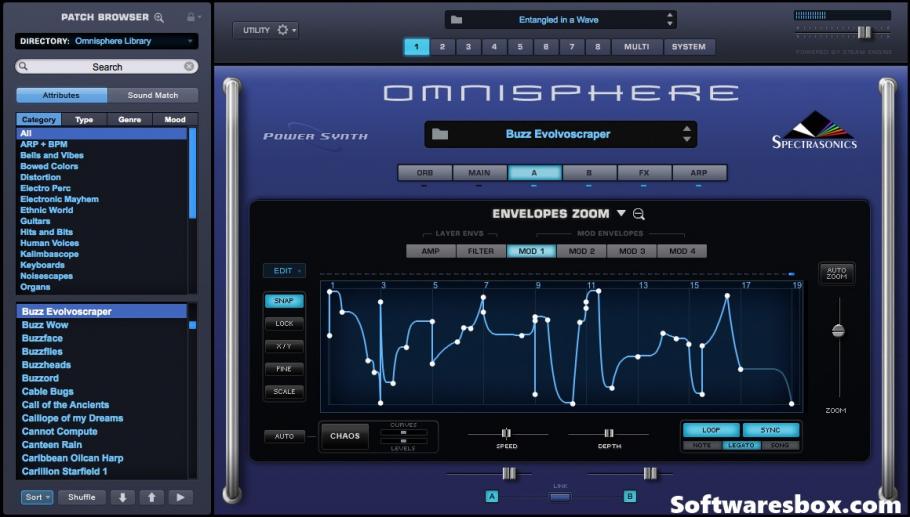Viewport: 910px width, 517px height.
Task: Click the CHAOS button
Action: [x=345, y=436]
